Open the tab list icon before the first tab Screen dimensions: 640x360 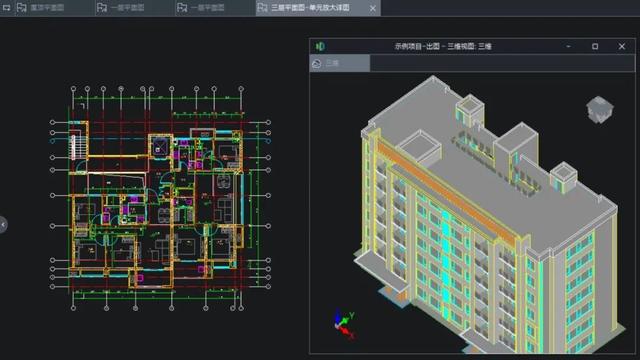tap(7, 8)
